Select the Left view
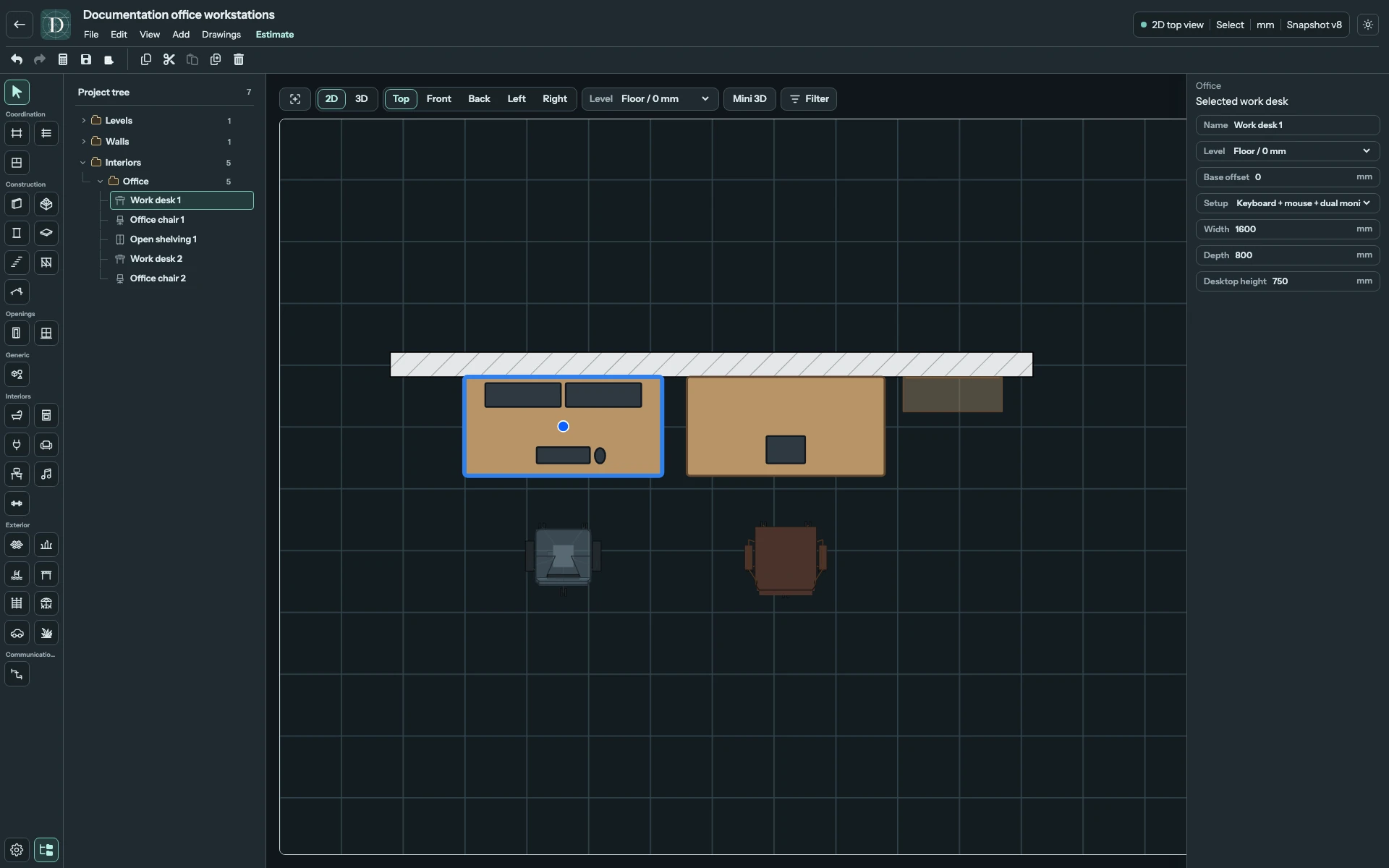The image size is (1389, 868). [x=517, y=99]
